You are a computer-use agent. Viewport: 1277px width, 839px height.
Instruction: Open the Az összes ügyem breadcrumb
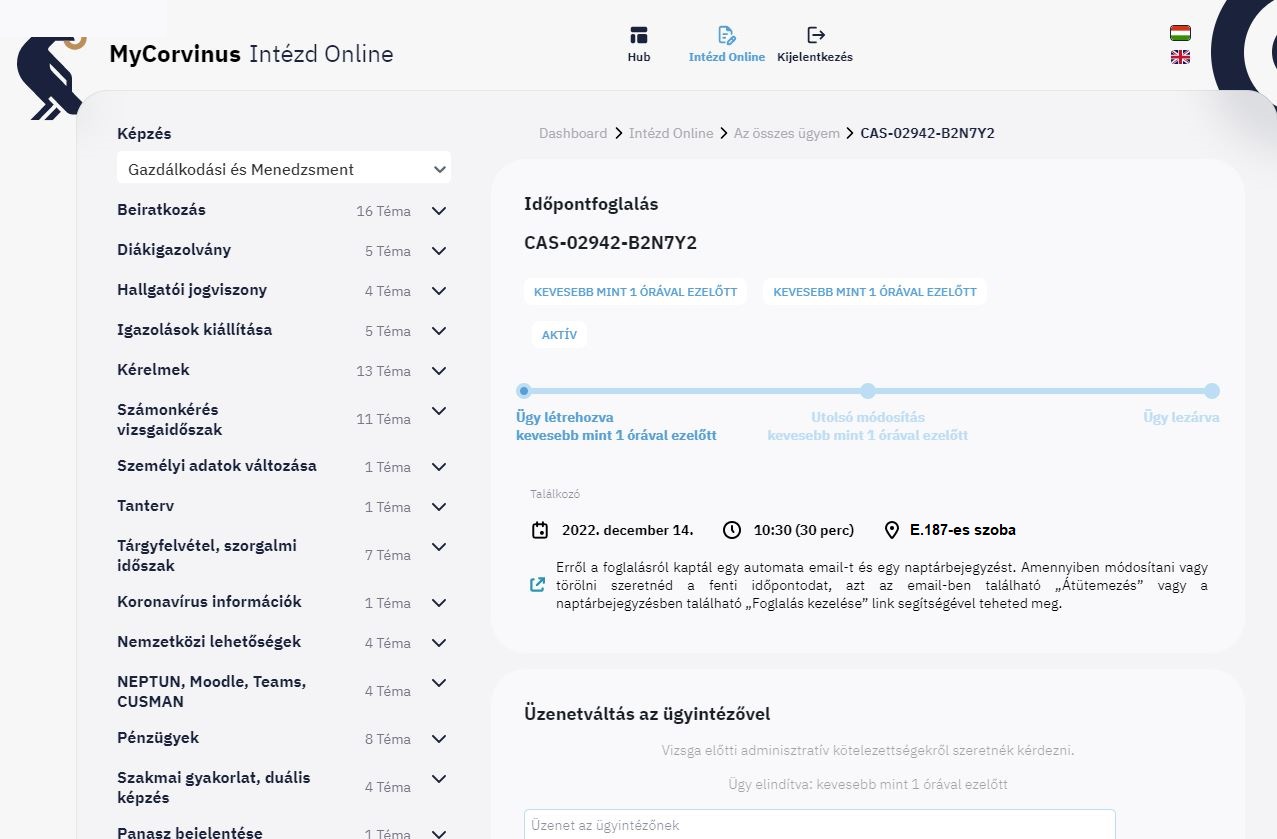coord(786,133)
